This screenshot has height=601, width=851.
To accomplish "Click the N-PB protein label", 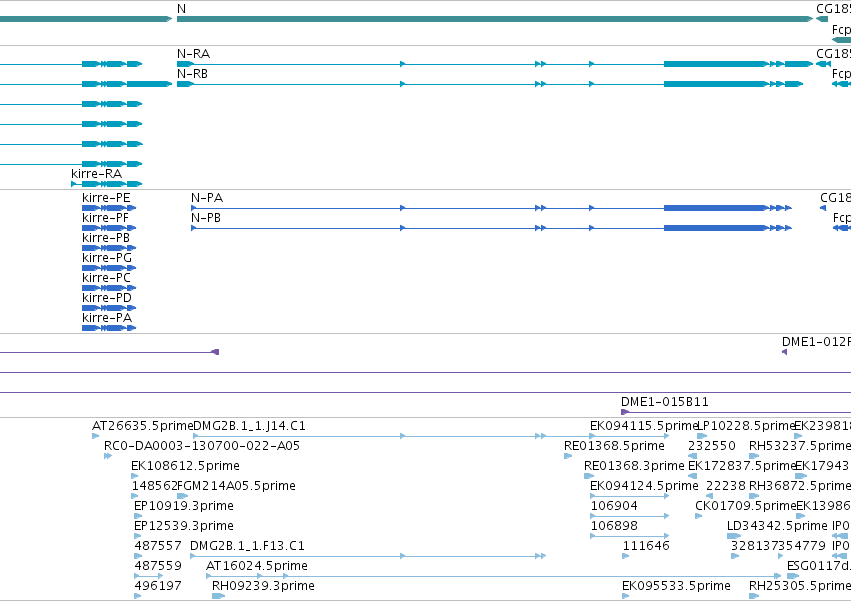I will tap(206, 218).
